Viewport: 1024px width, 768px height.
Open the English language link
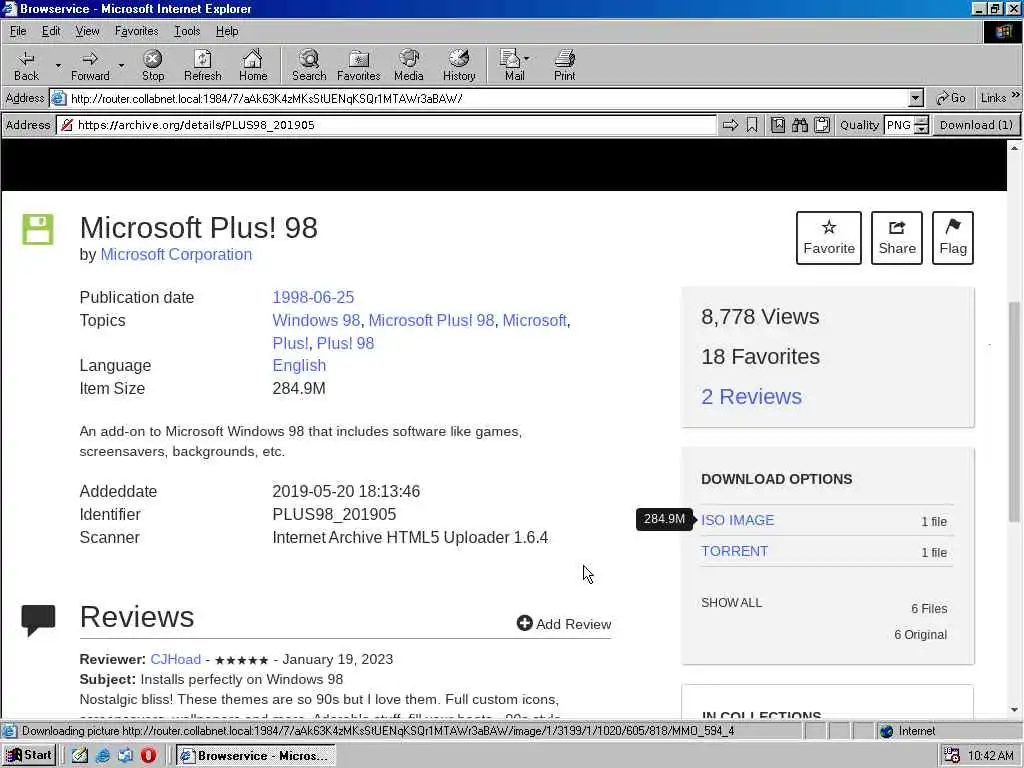299,365
